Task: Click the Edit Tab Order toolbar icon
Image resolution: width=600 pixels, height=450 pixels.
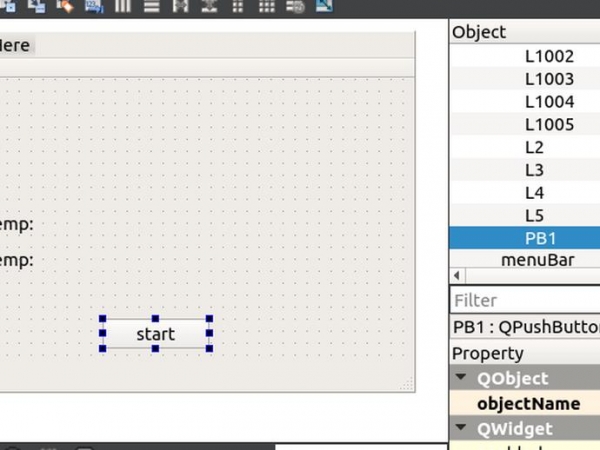Action: (x=94, y=6)
